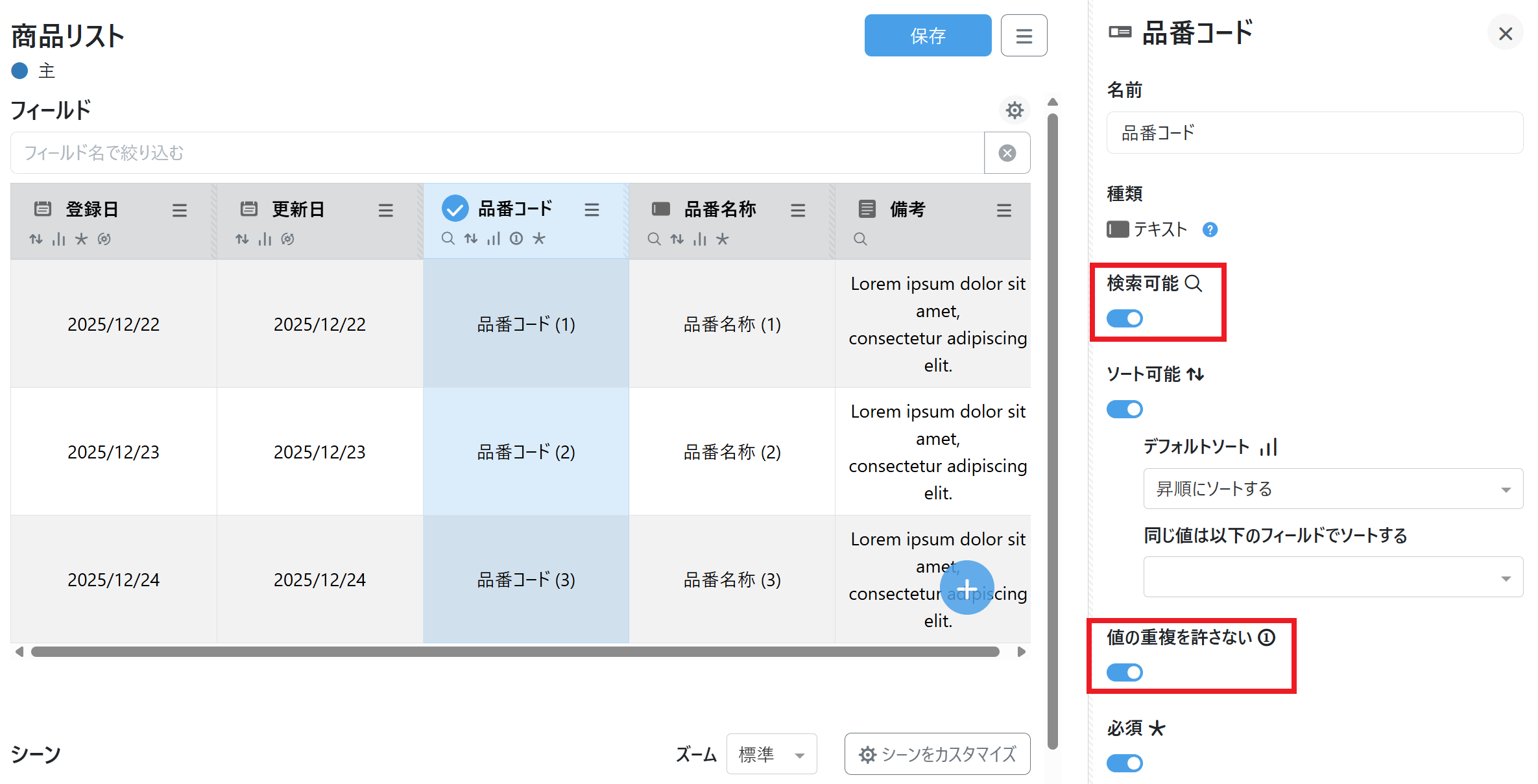Open the デフォルトソート dropdown
Viewport: 1538px width, 784px height.
pos(1332,489)
